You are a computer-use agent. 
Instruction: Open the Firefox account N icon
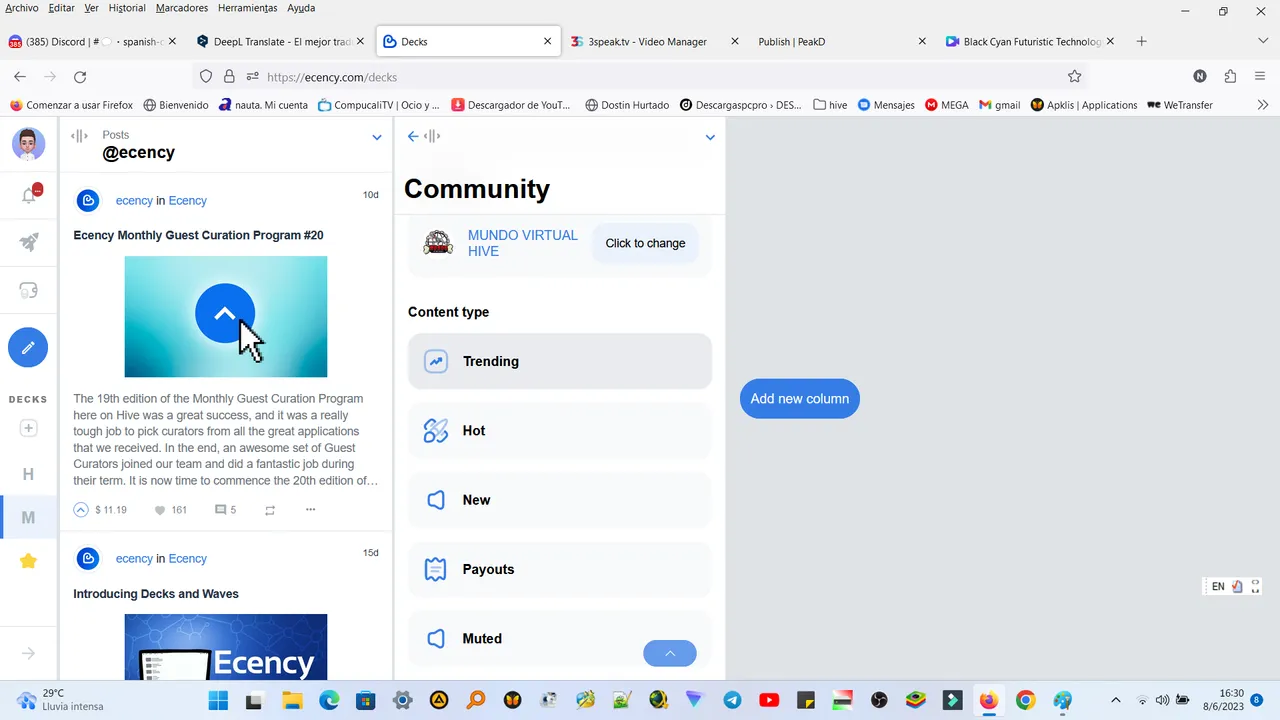coord(1200,76)
